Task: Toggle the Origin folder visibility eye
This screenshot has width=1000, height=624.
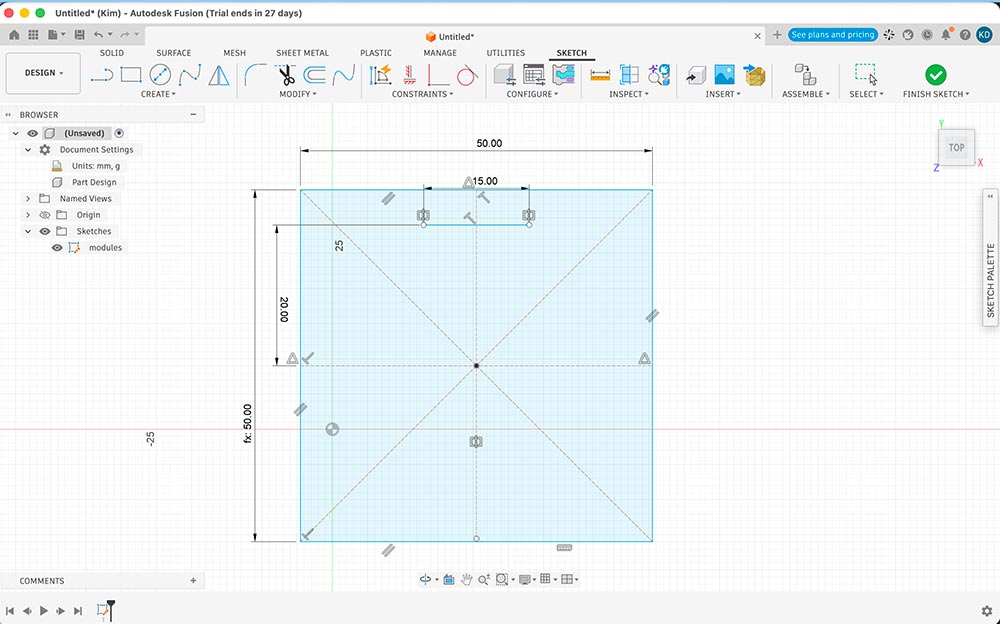Action: 45,215
